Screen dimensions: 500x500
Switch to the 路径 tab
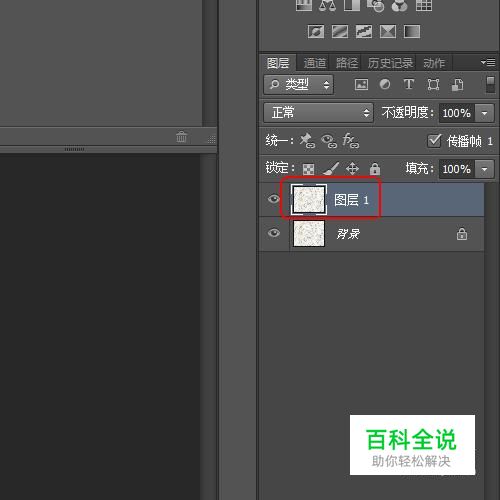(347, 63)
